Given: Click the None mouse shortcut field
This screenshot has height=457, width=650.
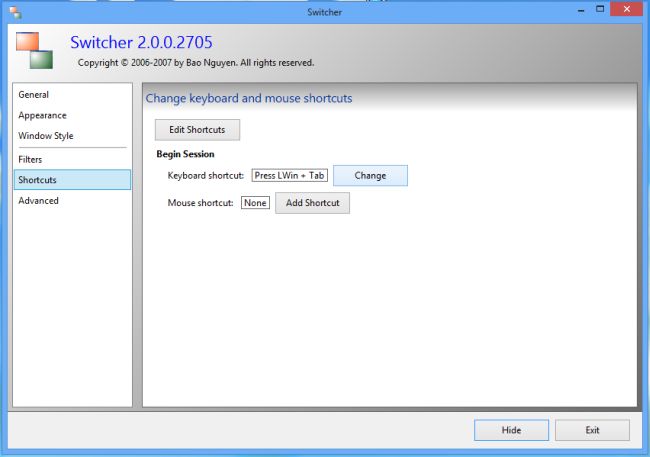Looking at the screenshot, I should [x=255, y=203].
